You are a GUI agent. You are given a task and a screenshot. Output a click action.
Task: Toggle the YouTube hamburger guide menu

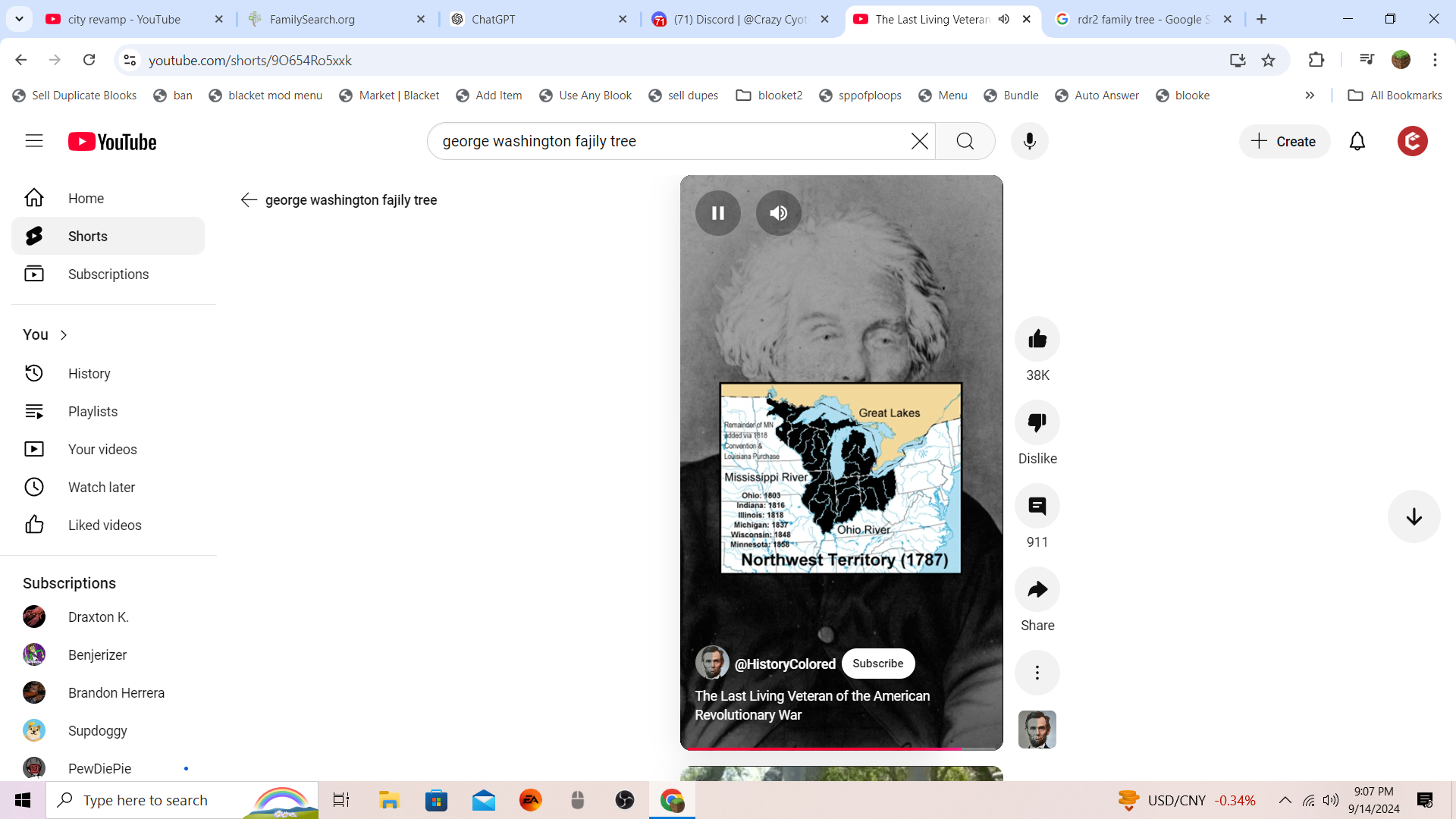[x=34, y=141]
